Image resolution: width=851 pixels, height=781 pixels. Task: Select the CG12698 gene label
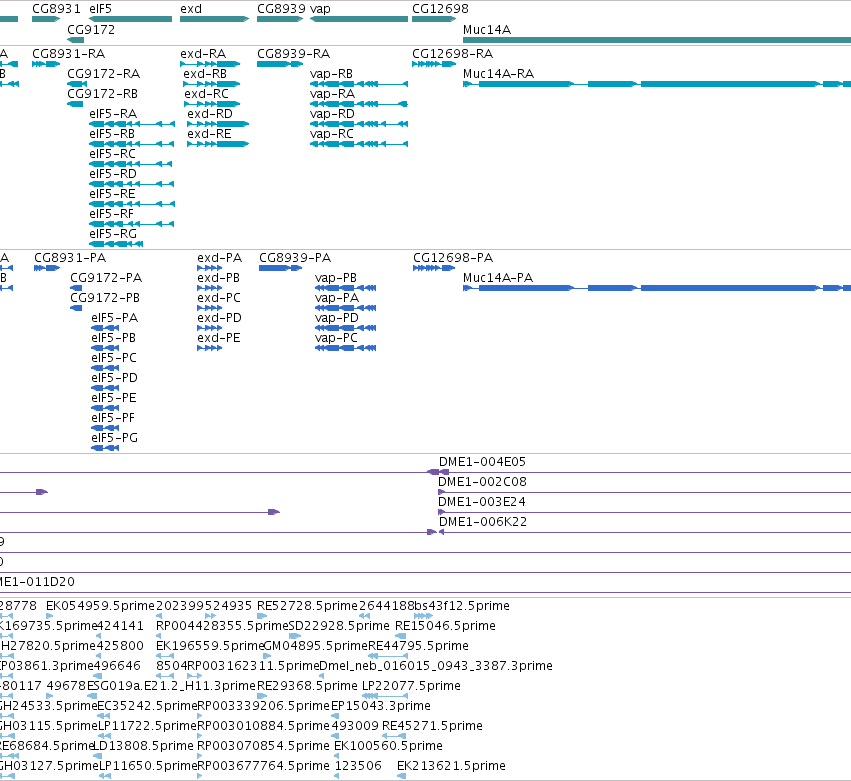[440, 9]
